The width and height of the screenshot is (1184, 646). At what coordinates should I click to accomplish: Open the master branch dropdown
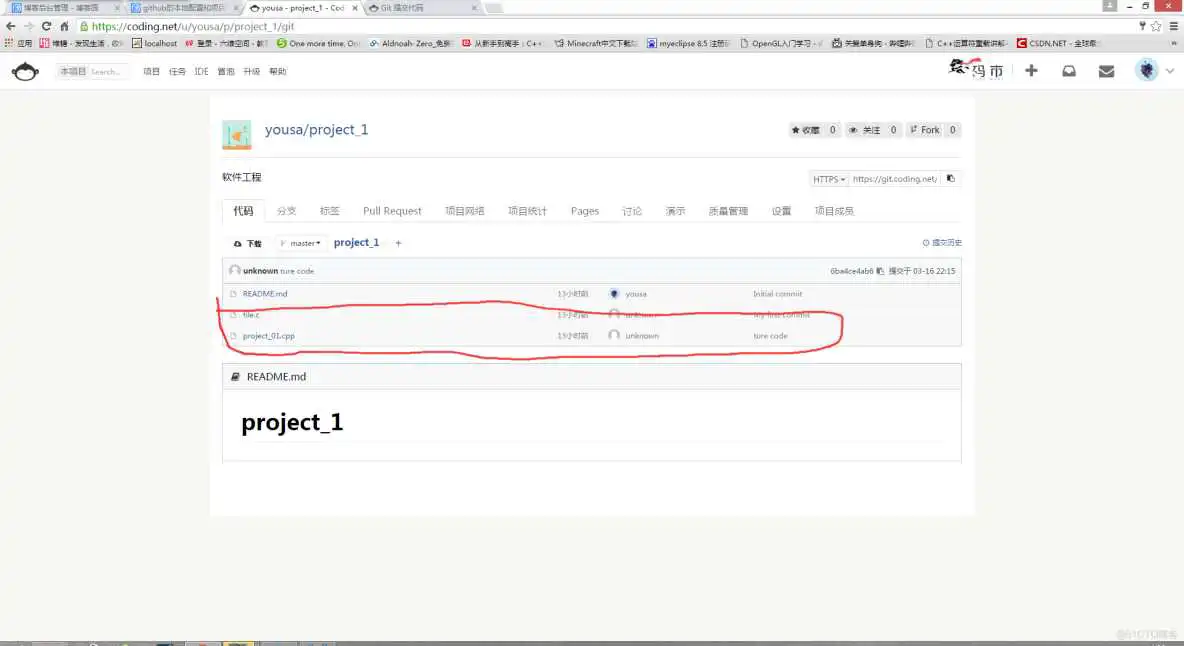click(303, 243)
